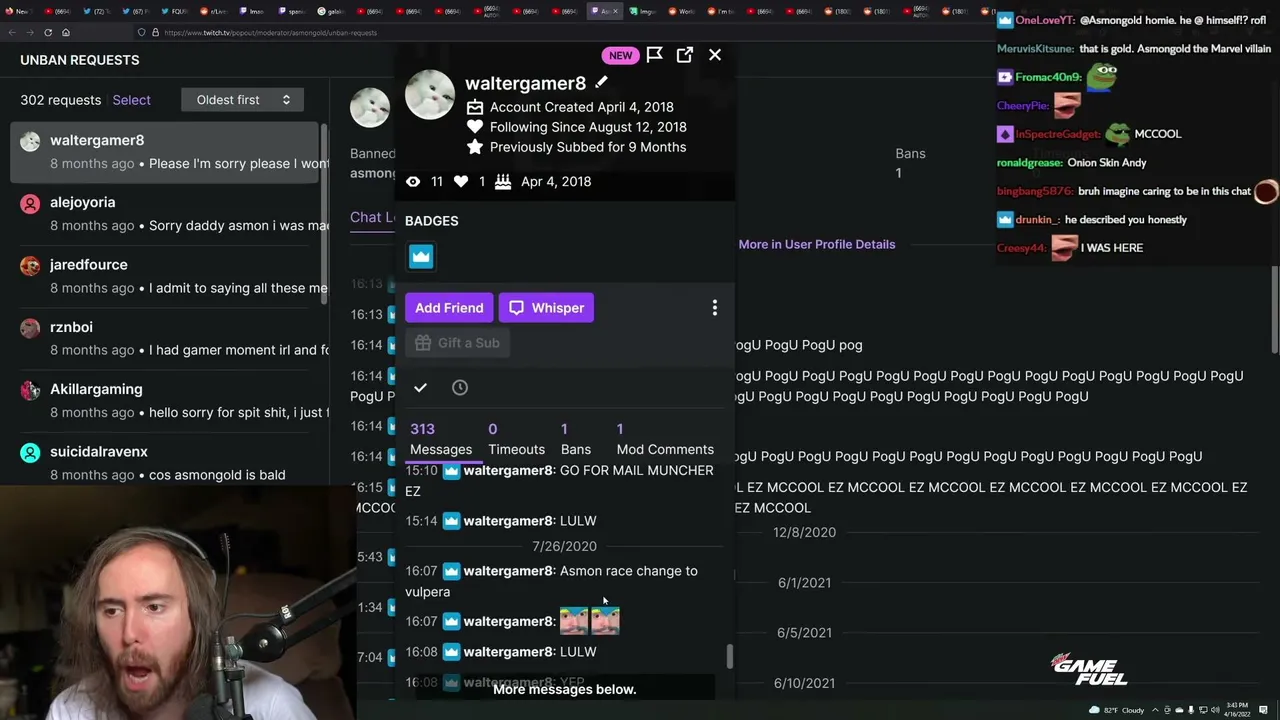This screenshot has height=720, width=1280.
Task: Report waltergamer8 with the flag icon
Action: click(x=654, y=55)
